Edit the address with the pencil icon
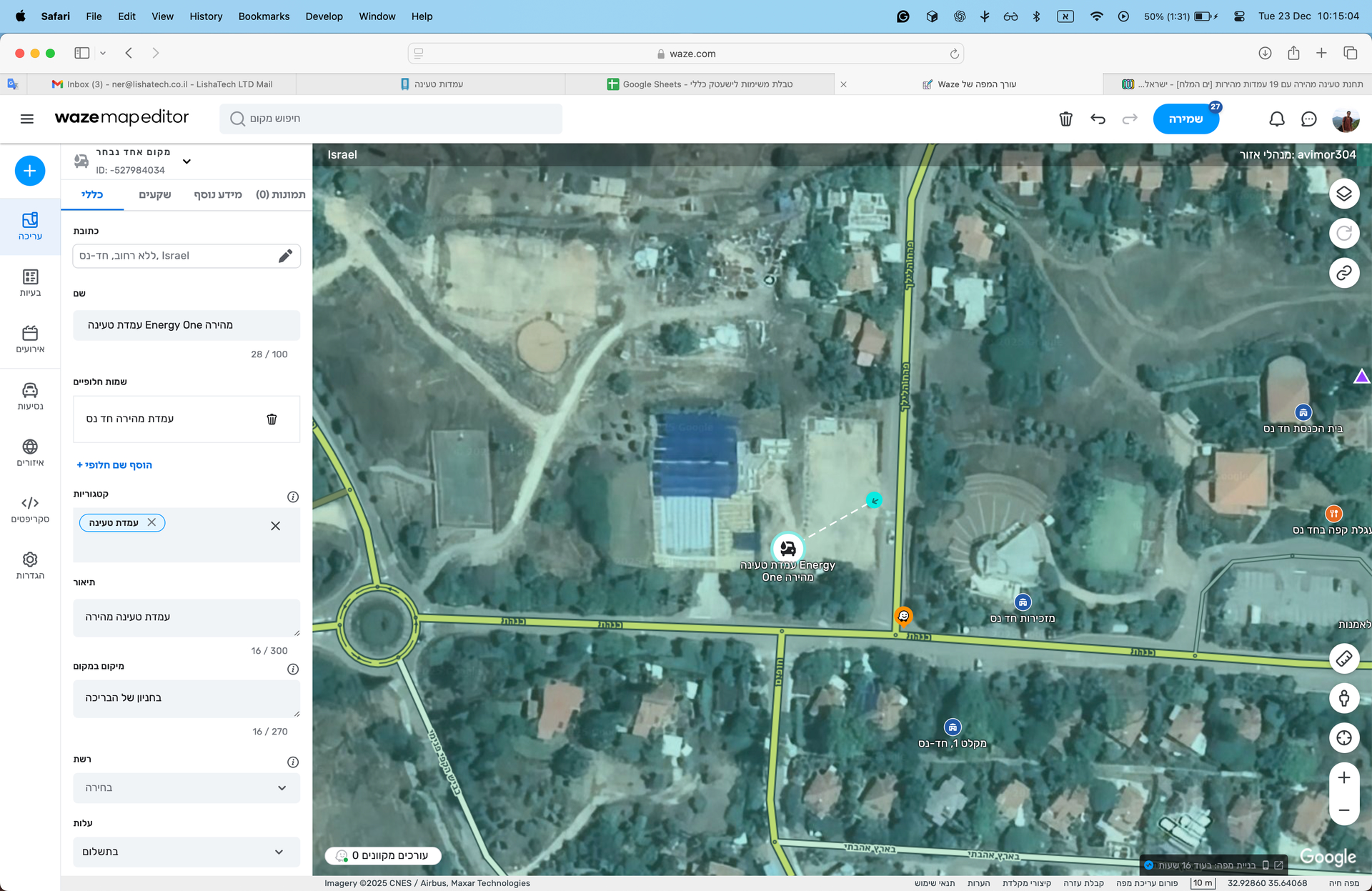The image size is (1372, 891). click(285, 256)
